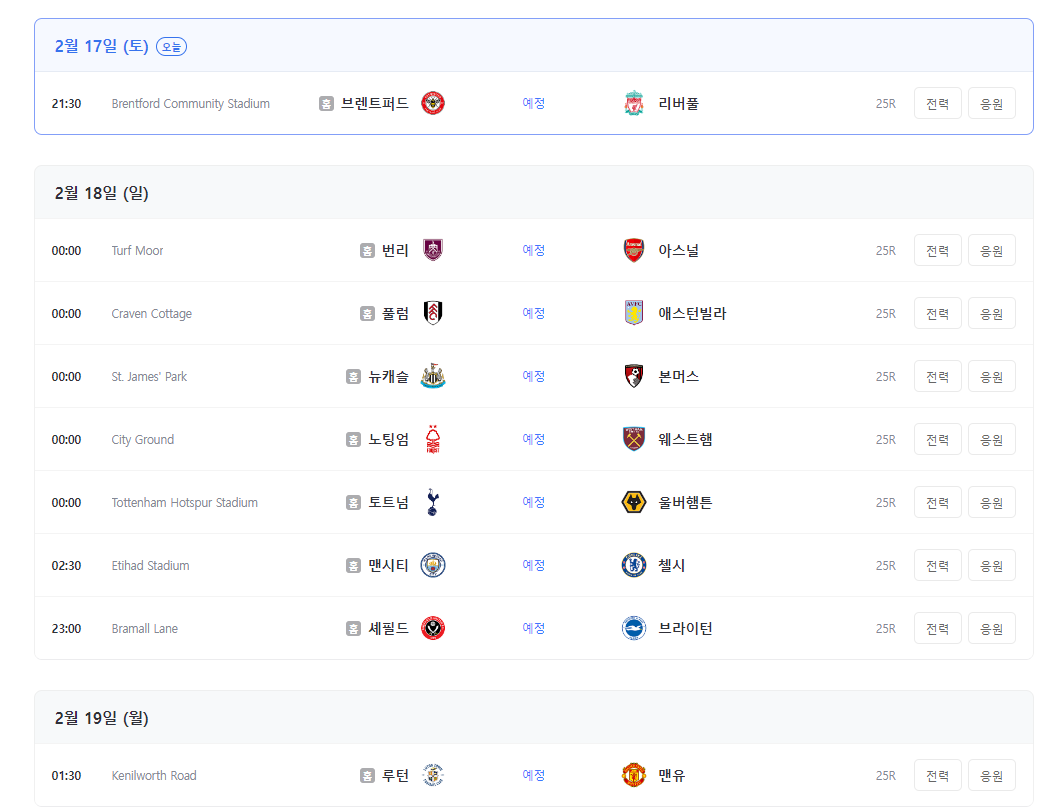
Task: Click the Aston Villa crest icon
Action: click(633, 313)
